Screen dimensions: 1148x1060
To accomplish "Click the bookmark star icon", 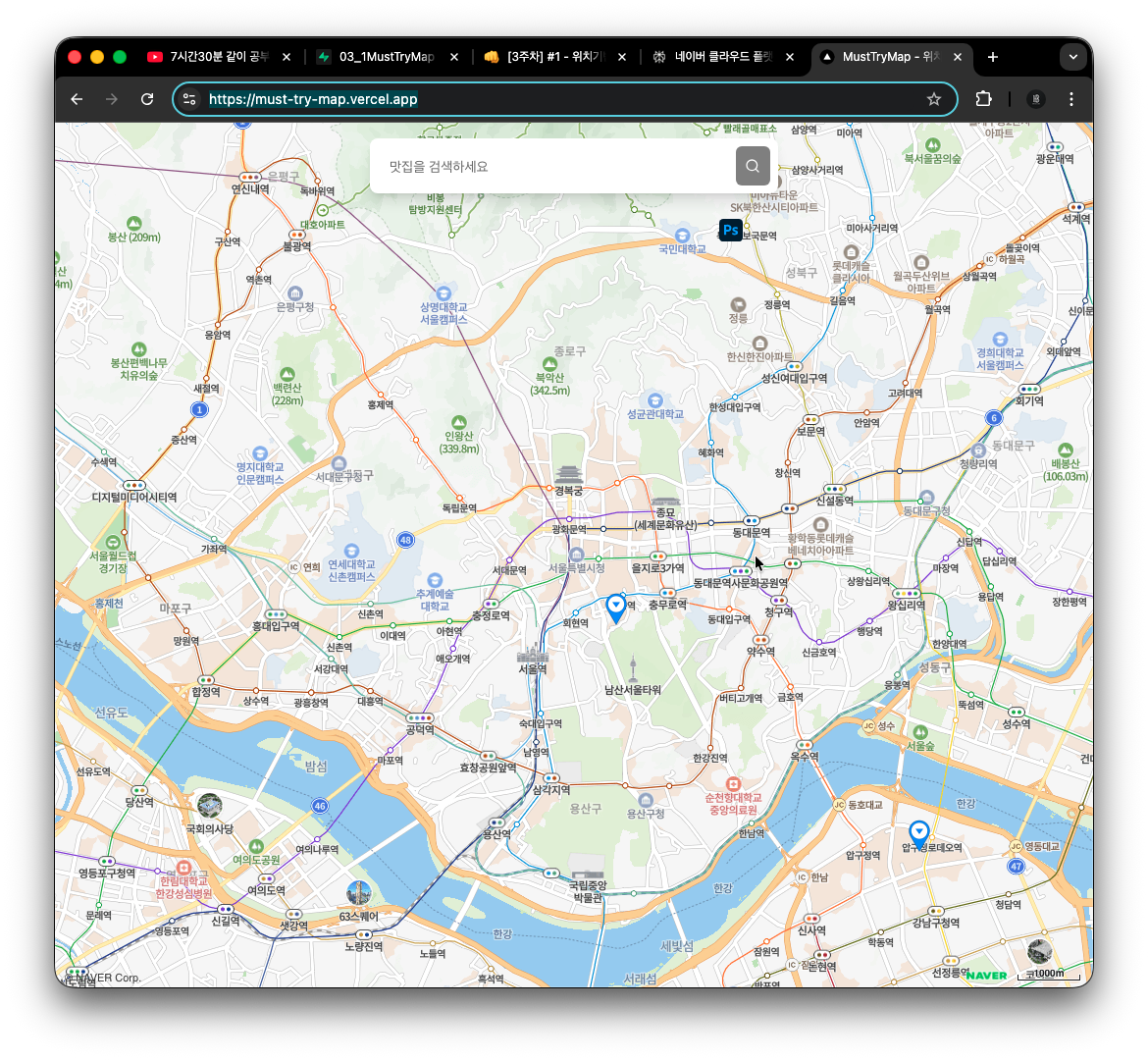I will pyautogui.click(x=934, y=99).
